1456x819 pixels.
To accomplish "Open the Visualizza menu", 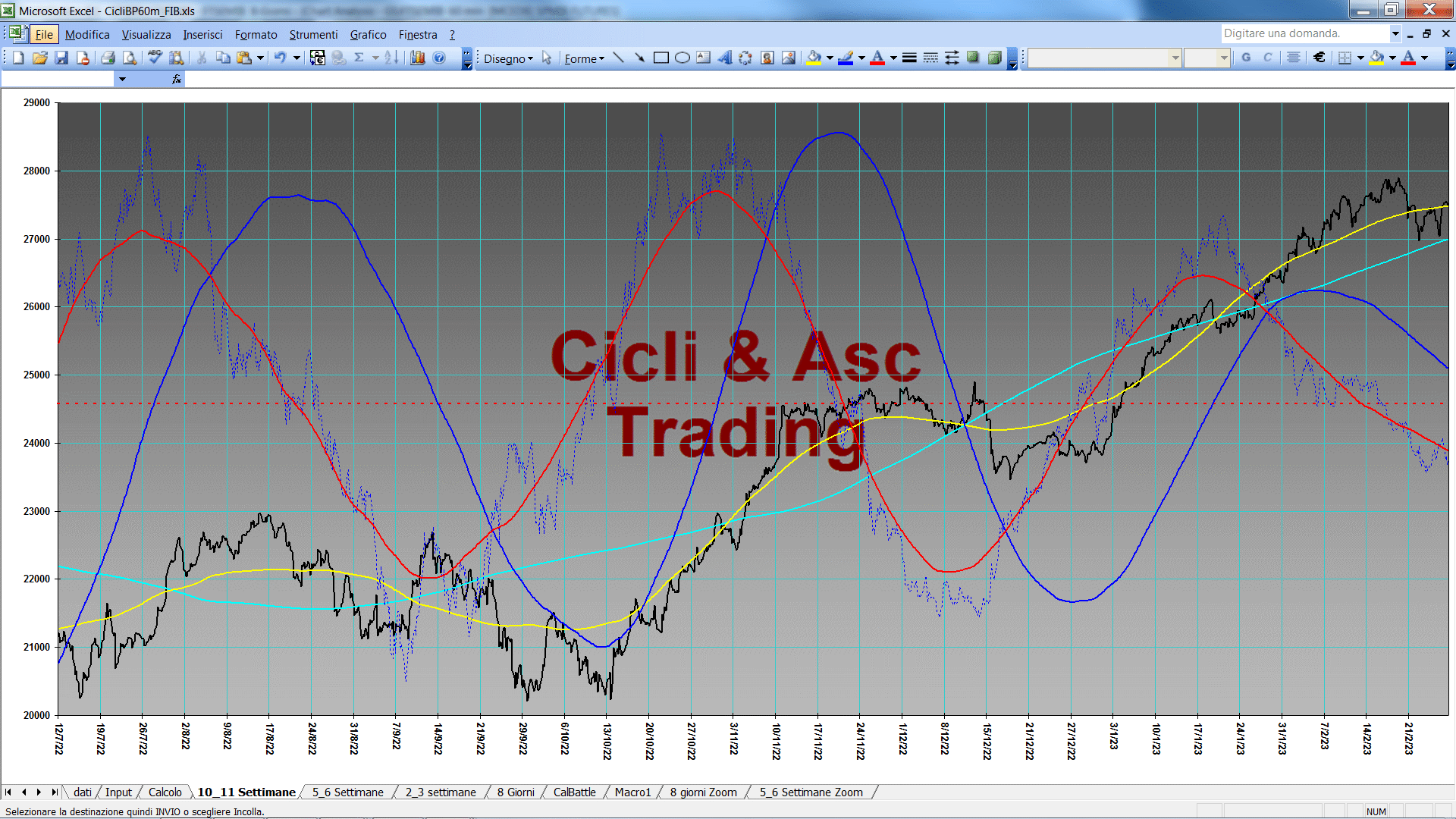I will tap(146, 34).
